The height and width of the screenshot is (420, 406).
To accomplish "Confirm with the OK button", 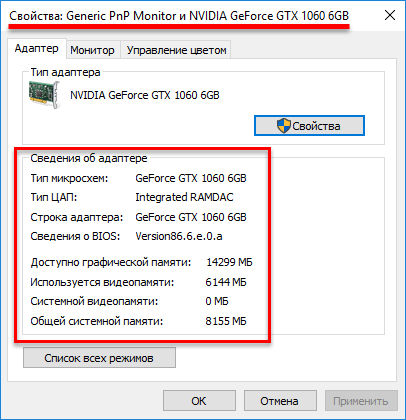I will pos(199,401).
